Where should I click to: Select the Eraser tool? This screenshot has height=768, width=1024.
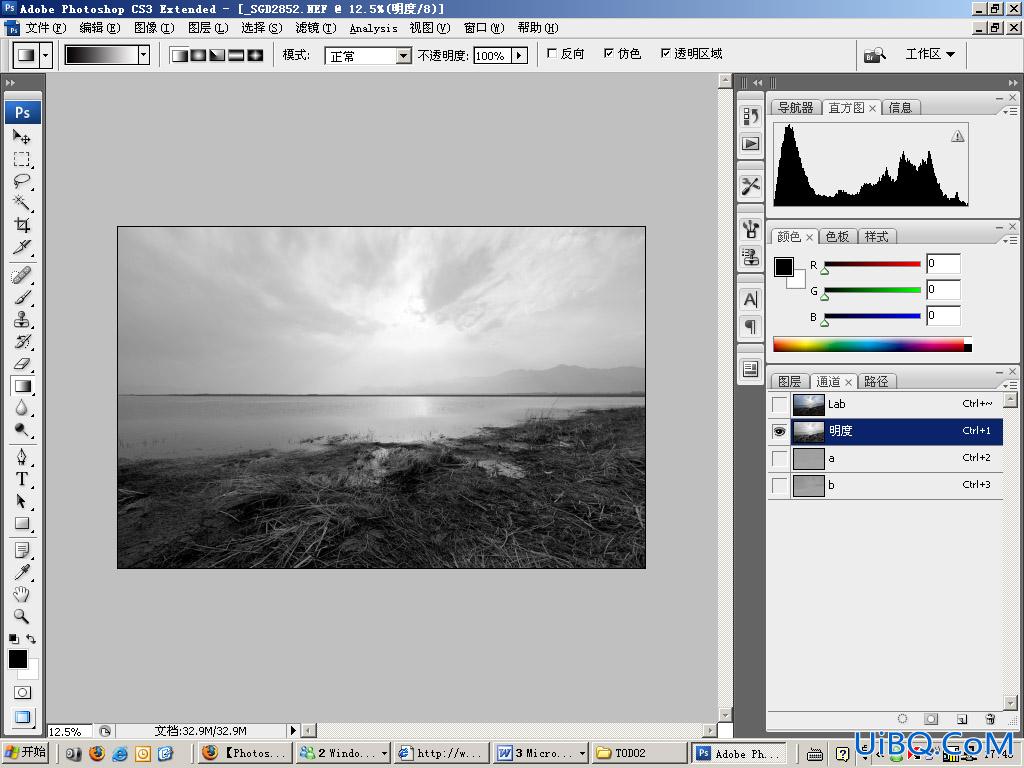(x=22, y=364)
